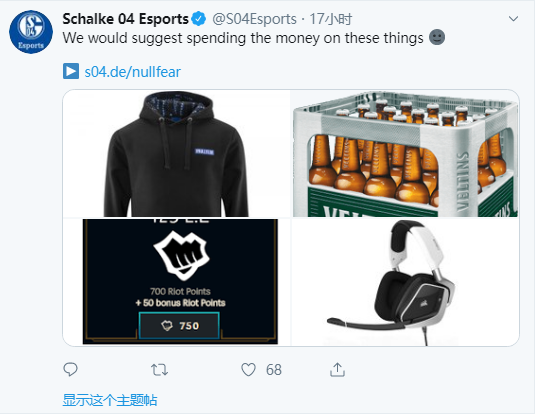Screen dimensions: 547x414
Task: Open the white gaming headset image
Action: coord(405,282)
